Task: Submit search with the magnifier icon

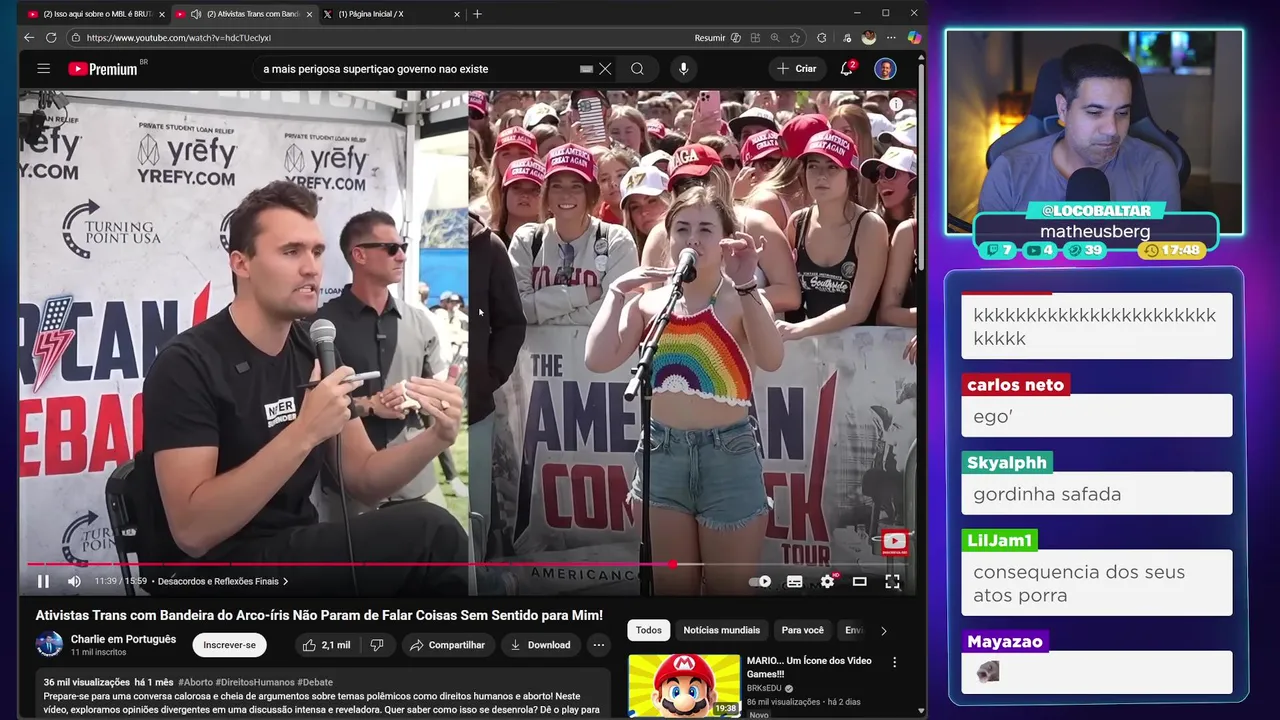Action: click(637, 69)
